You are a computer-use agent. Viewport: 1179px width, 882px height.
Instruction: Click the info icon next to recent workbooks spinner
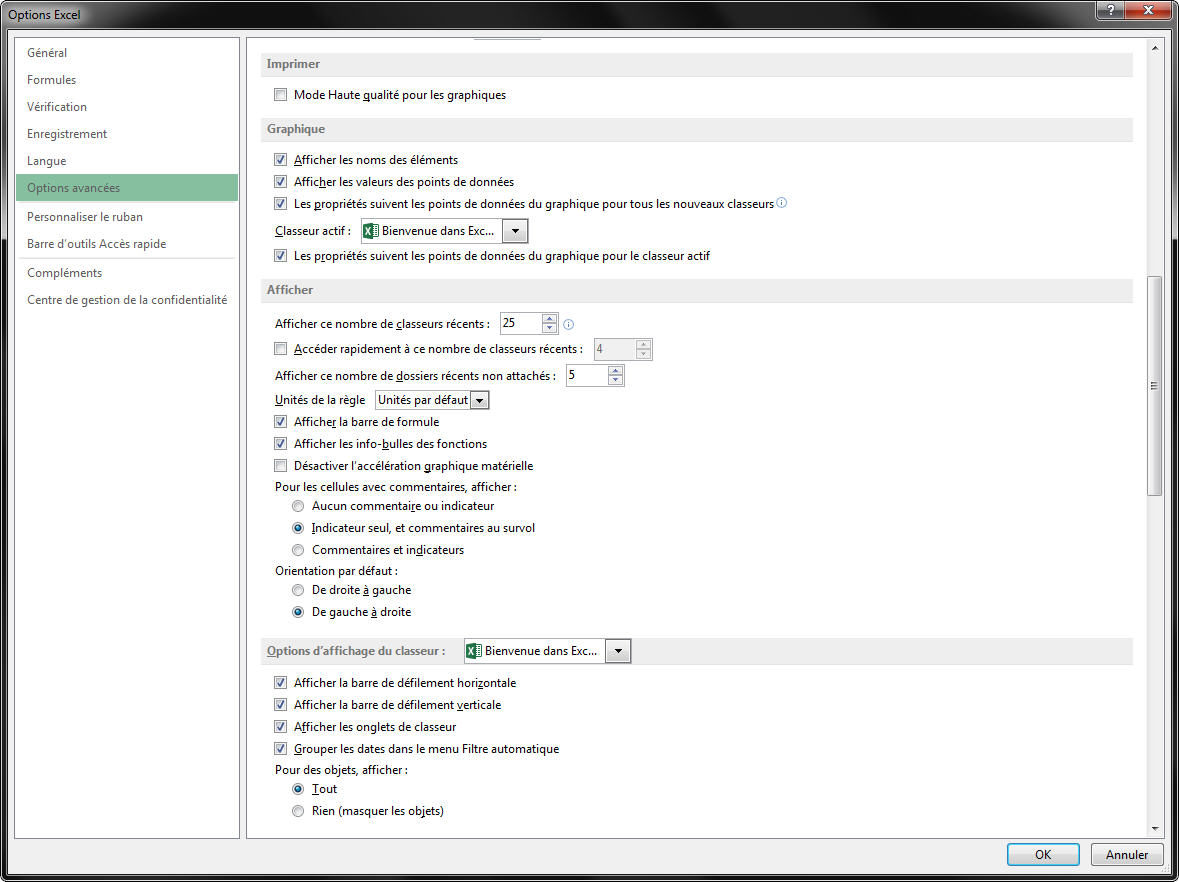568,324
